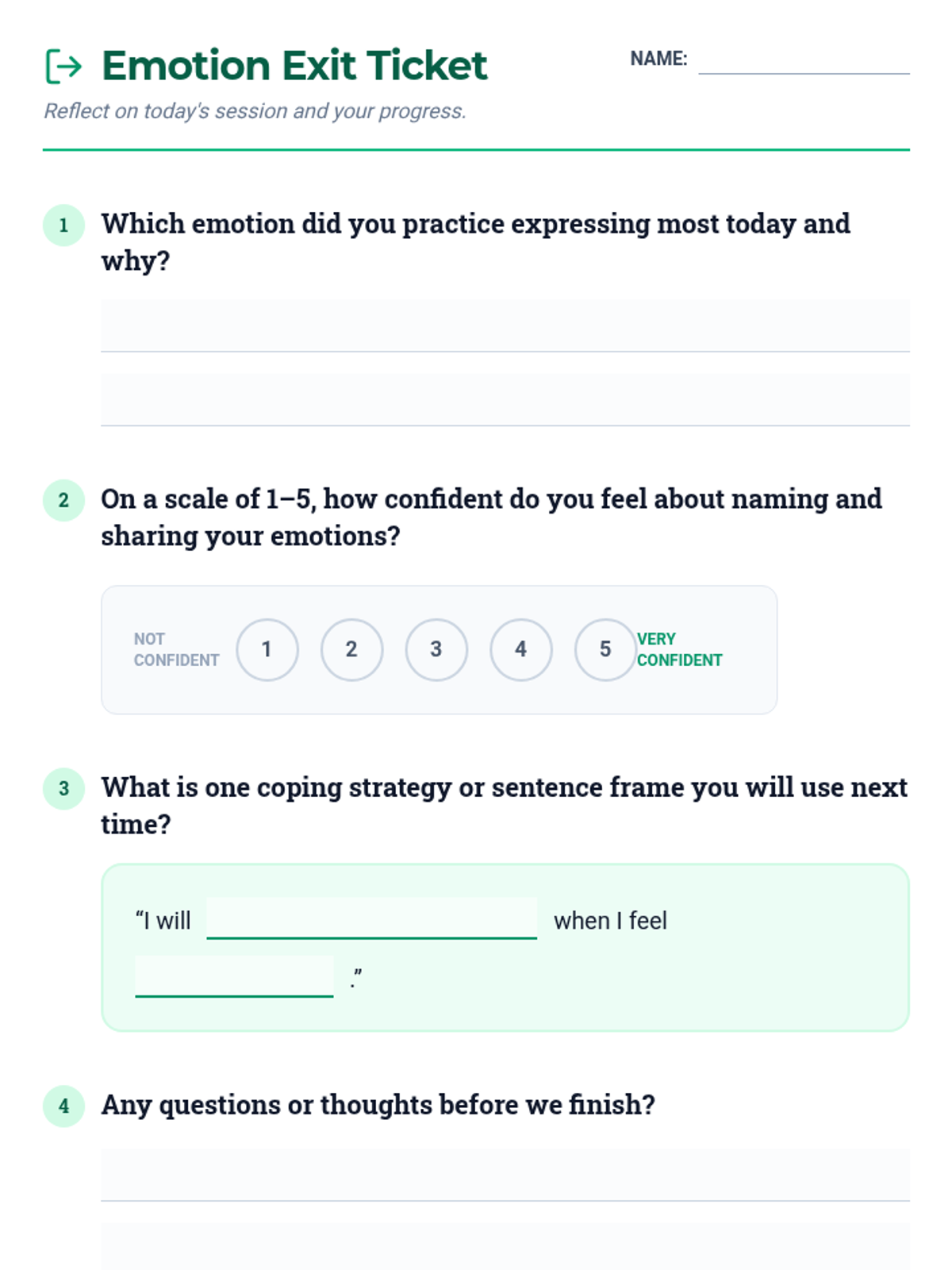Click the "Not Confident" scale label
Viewport: 952px width, 1270px height.
pos(176,649)
